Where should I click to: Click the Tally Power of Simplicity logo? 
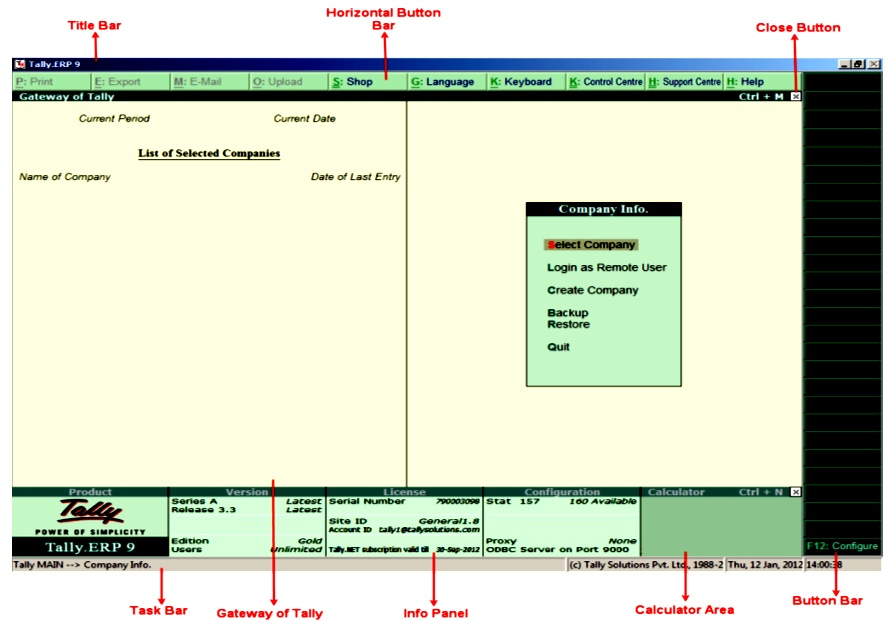[90, 517]
